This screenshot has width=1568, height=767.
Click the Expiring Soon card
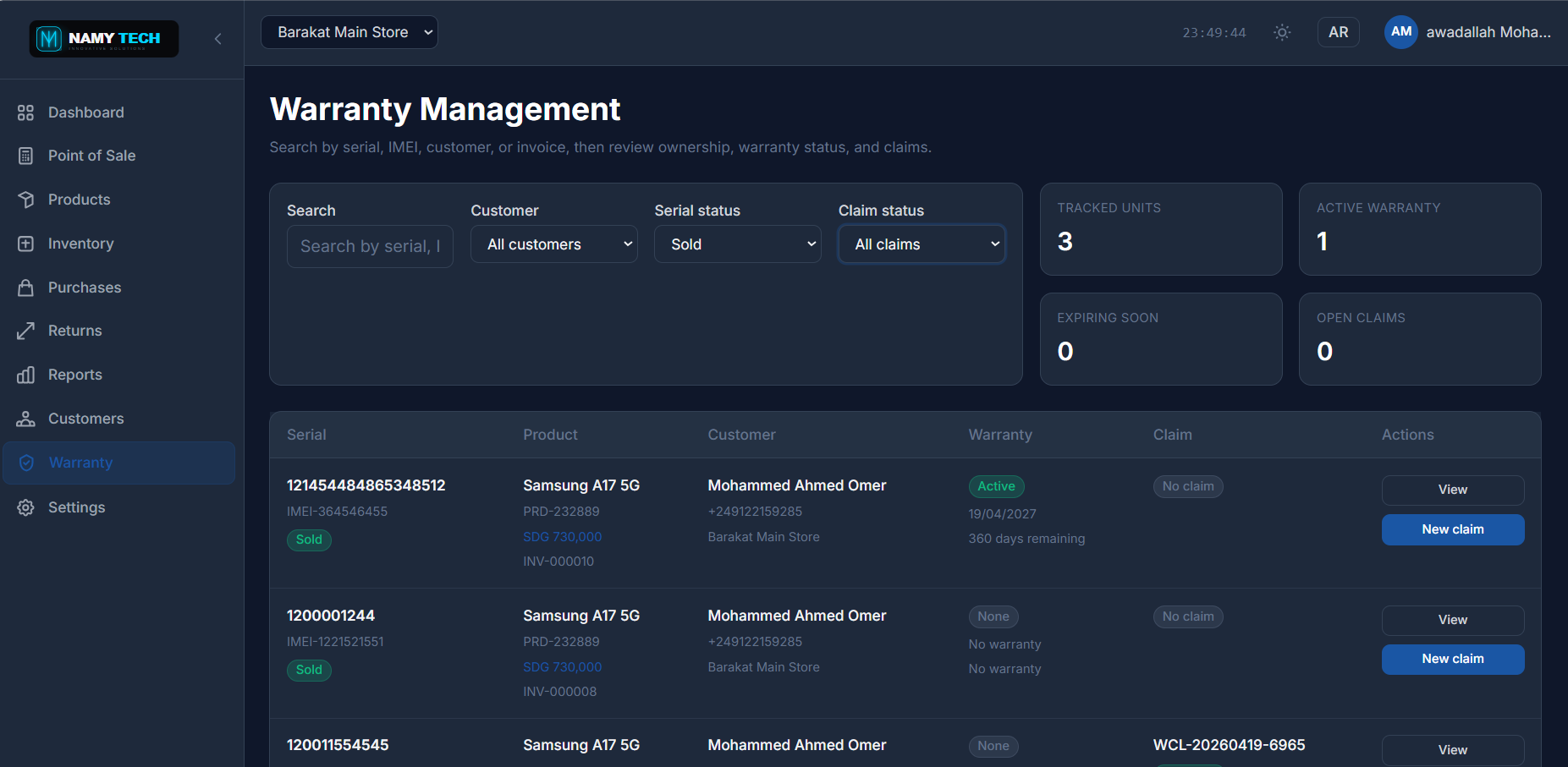point(1161,339)
